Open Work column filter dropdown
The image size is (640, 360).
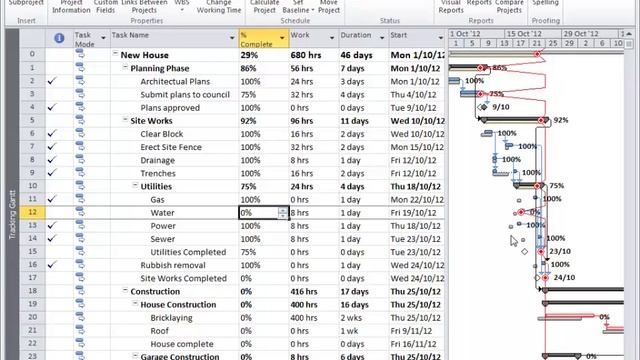pos(332,38)
